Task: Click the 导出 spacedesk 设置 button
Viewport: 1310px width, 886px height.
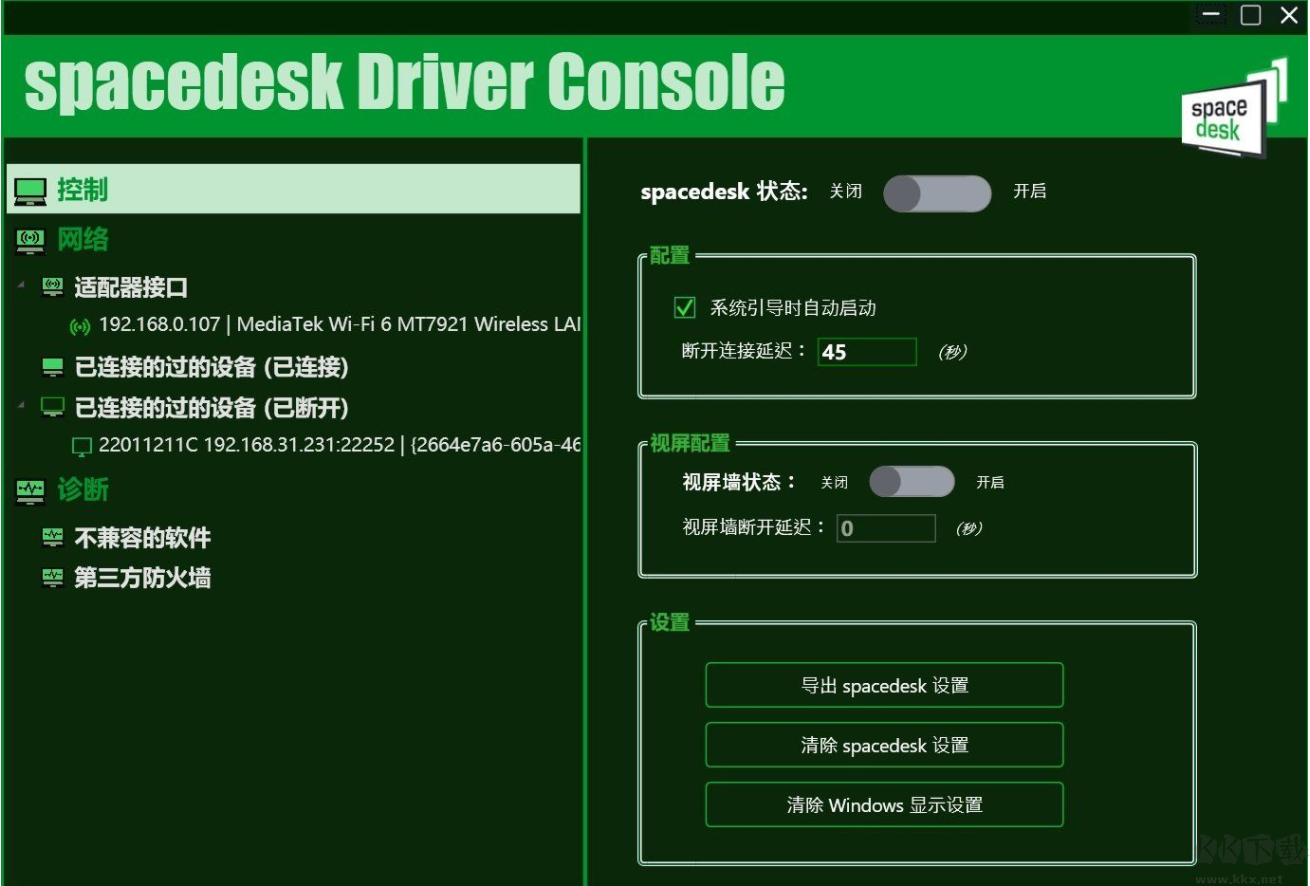Action: coord(884,685)
